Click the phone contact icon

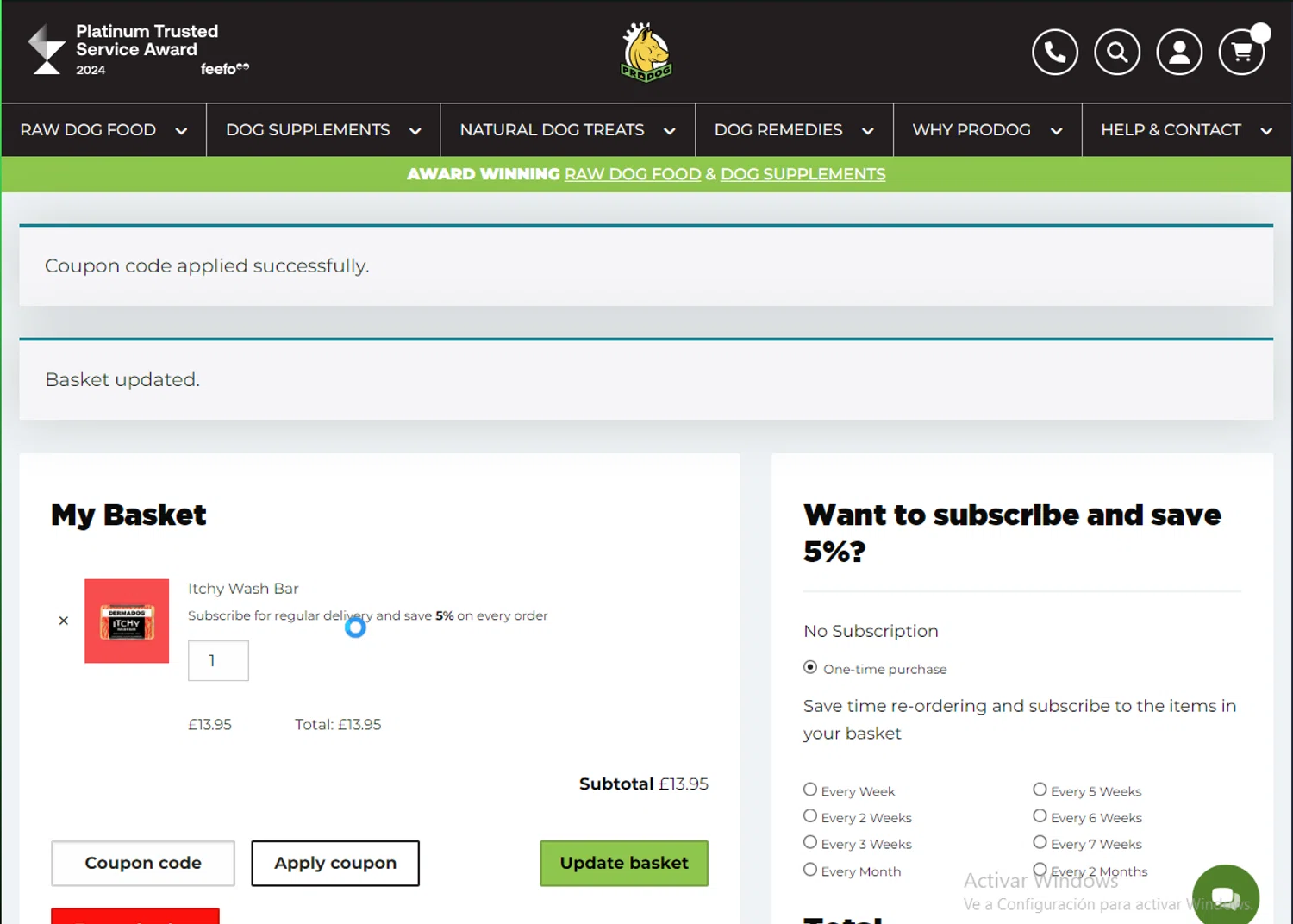[1055, 53]
